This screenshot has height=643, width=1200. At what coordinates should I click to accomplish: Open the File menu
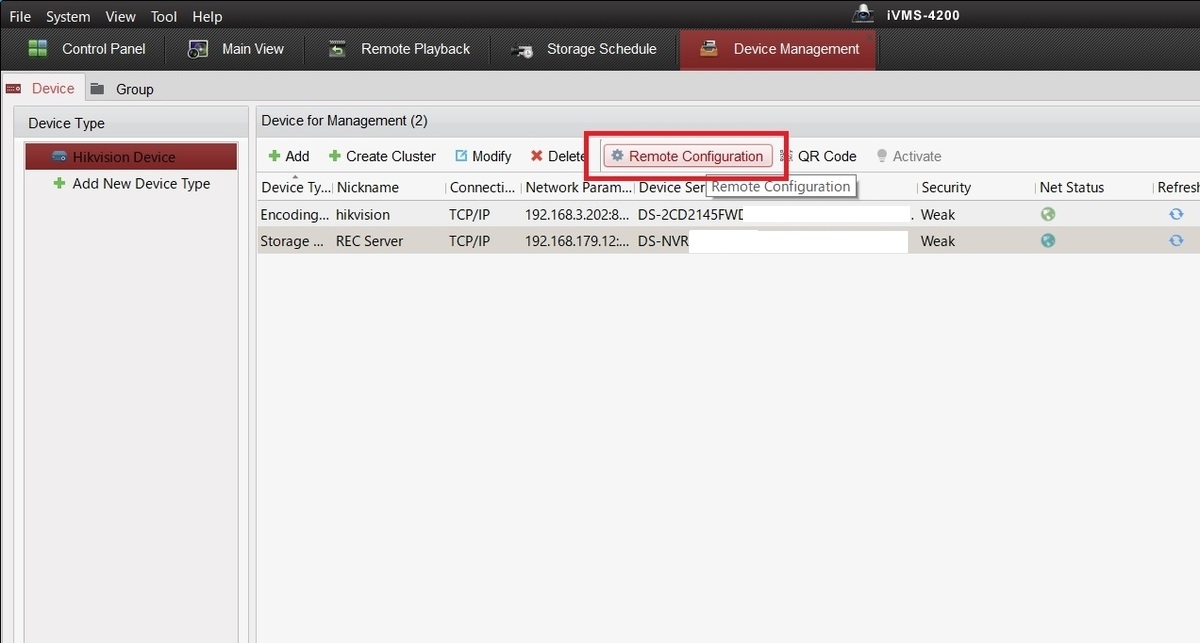coord(20,17)
